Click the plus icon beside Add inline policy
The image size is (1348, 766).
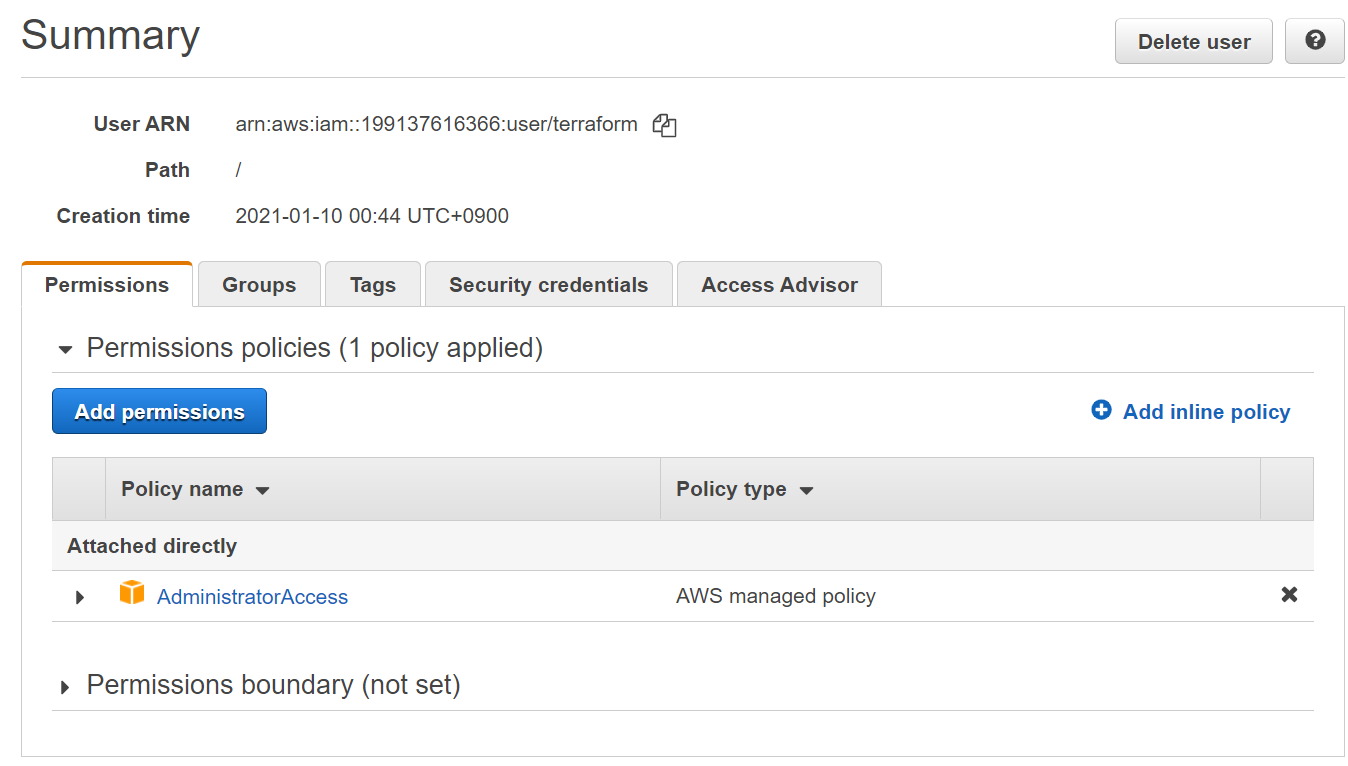[x=1101, y=410]
